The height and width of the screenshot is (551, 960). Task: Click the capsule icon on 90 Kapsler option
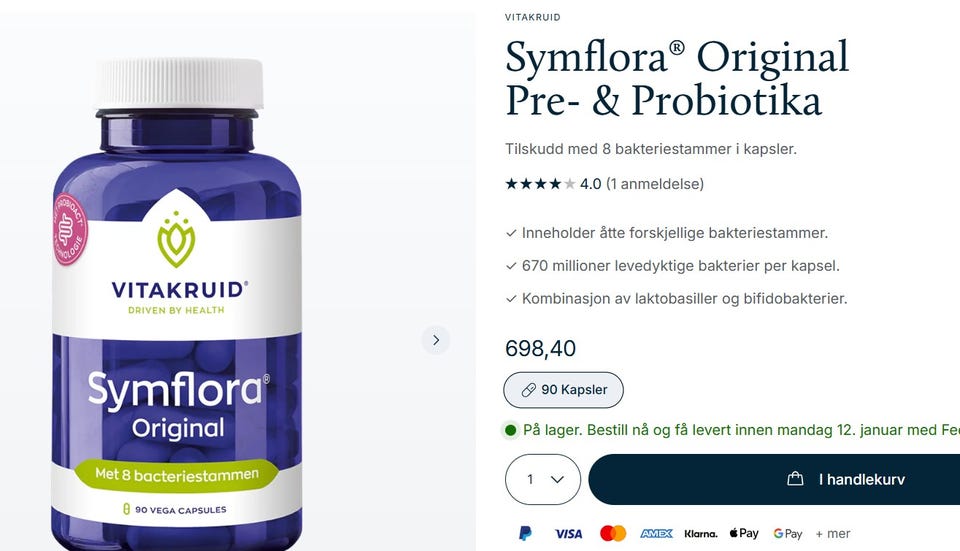(528, 390)
